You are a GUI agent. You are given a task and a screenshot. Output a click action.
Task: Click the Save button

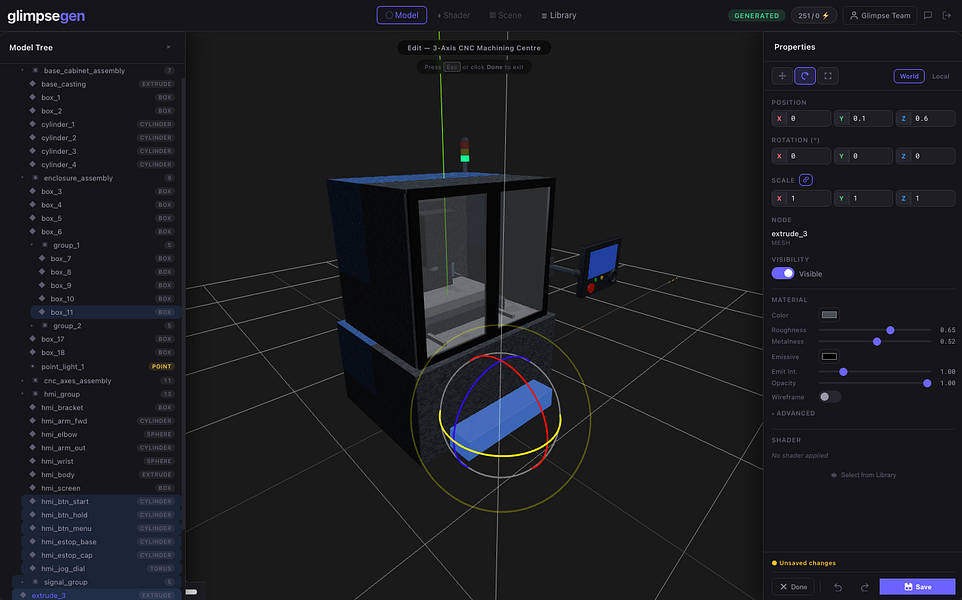[917, 587]
